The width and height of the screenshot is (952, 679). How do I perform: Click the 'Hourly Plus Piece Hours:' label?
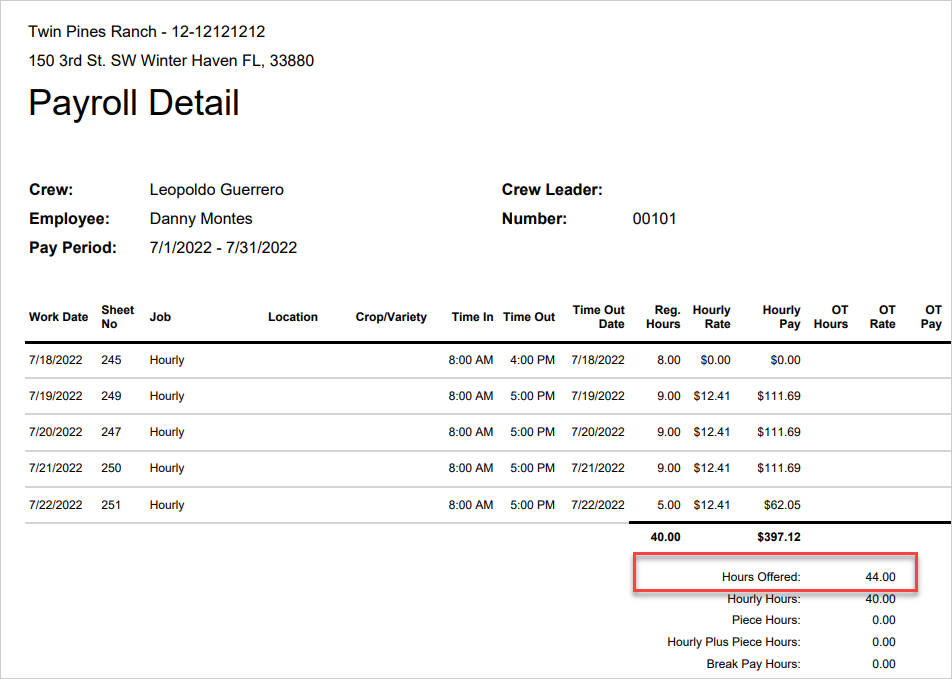734,642
